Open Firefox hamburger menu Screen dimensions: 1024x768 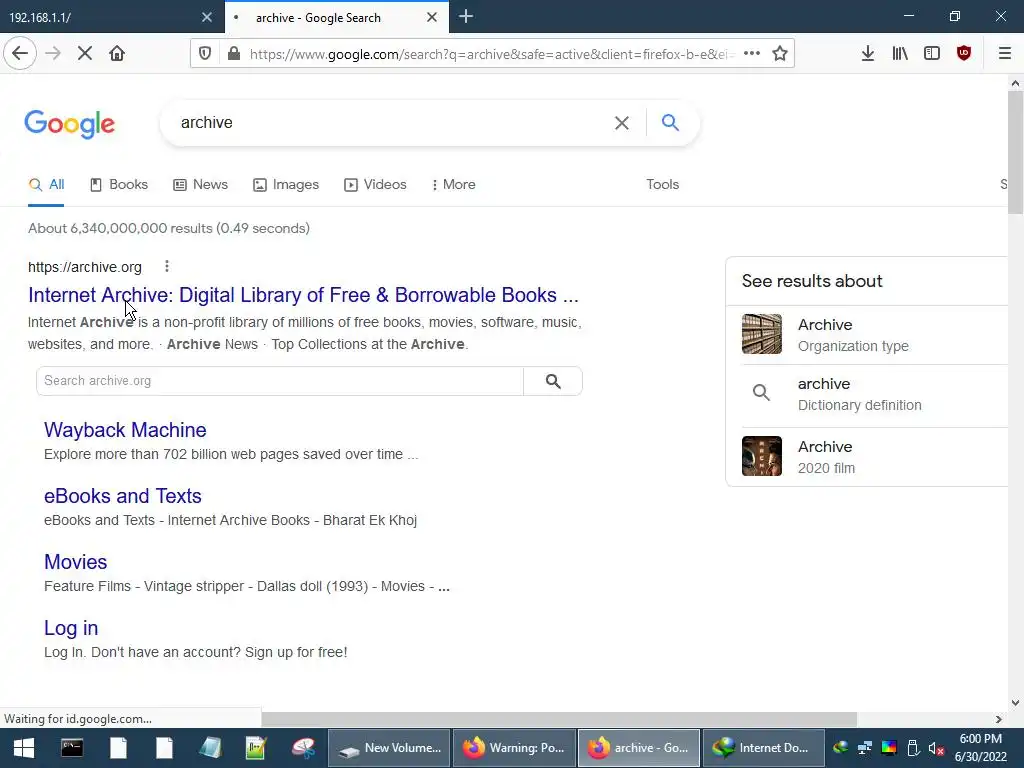point(1005,54)
